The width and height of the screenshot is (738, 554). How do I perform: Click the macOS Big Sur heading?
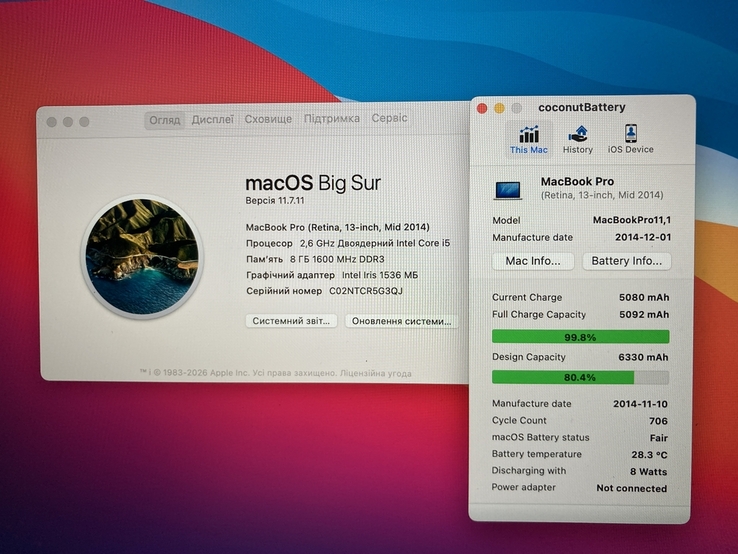tap(313, 183)
